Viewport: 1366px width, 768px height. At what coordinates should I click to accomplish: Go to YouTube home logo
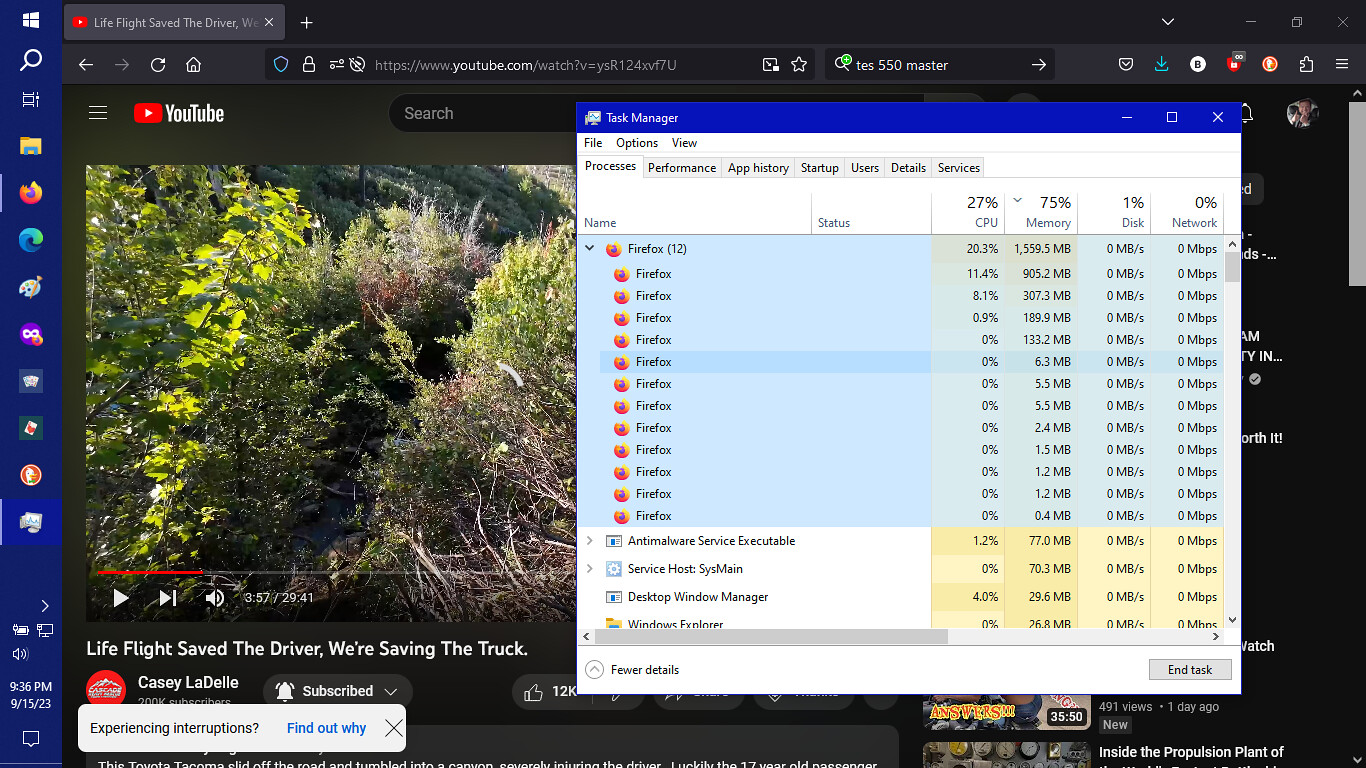point(179,113)
